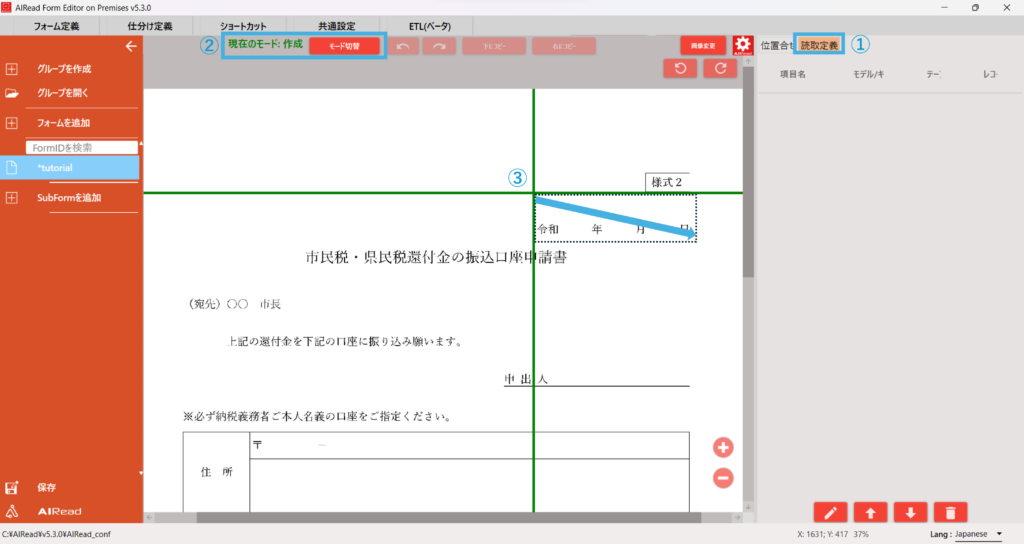Rotate image counterclockwise

pos(680,68)
